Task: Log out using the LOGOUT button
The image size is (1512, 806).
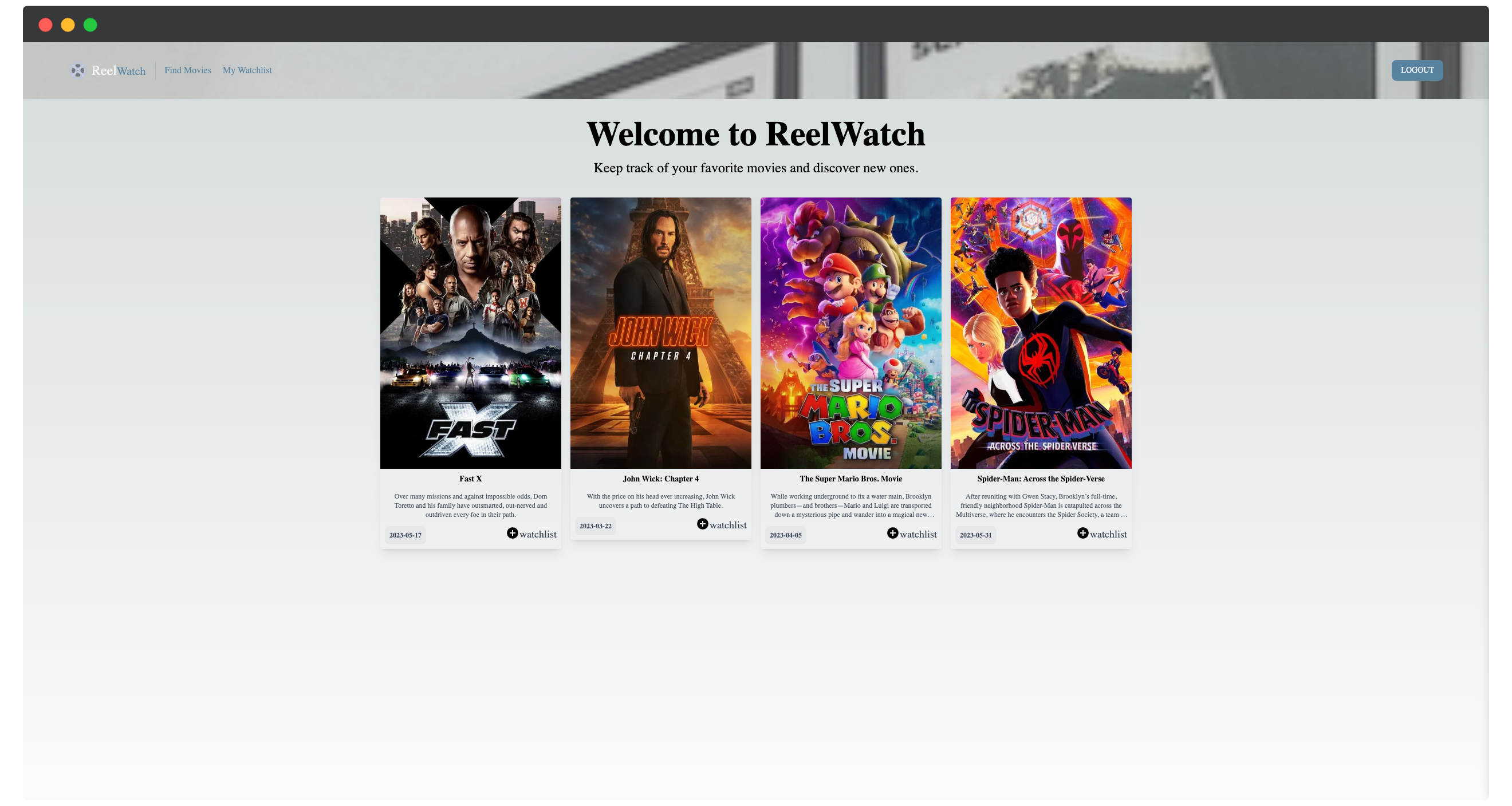Action: (x=1417, y=70)
